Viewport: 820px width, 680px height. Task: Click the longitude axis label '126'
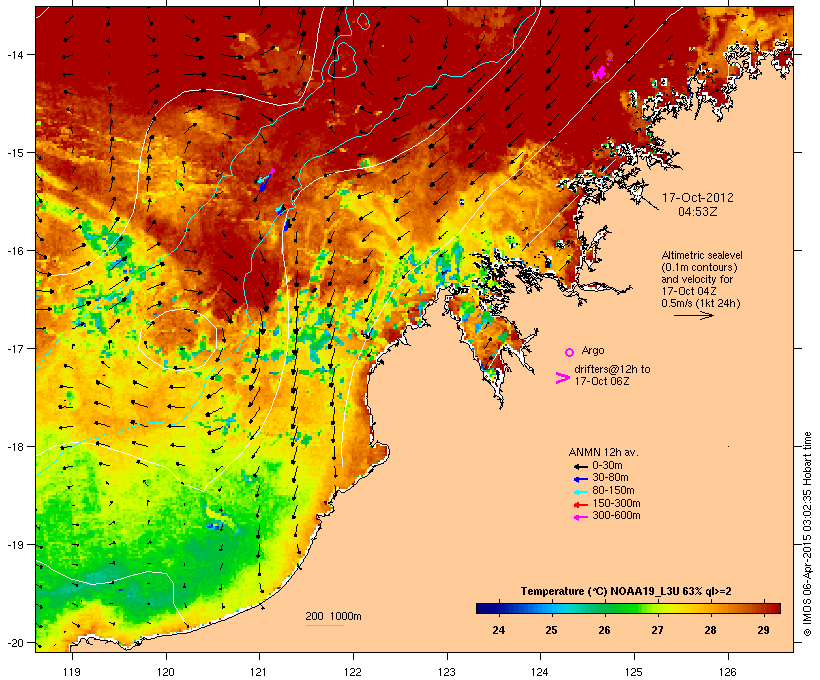point(728,672)
